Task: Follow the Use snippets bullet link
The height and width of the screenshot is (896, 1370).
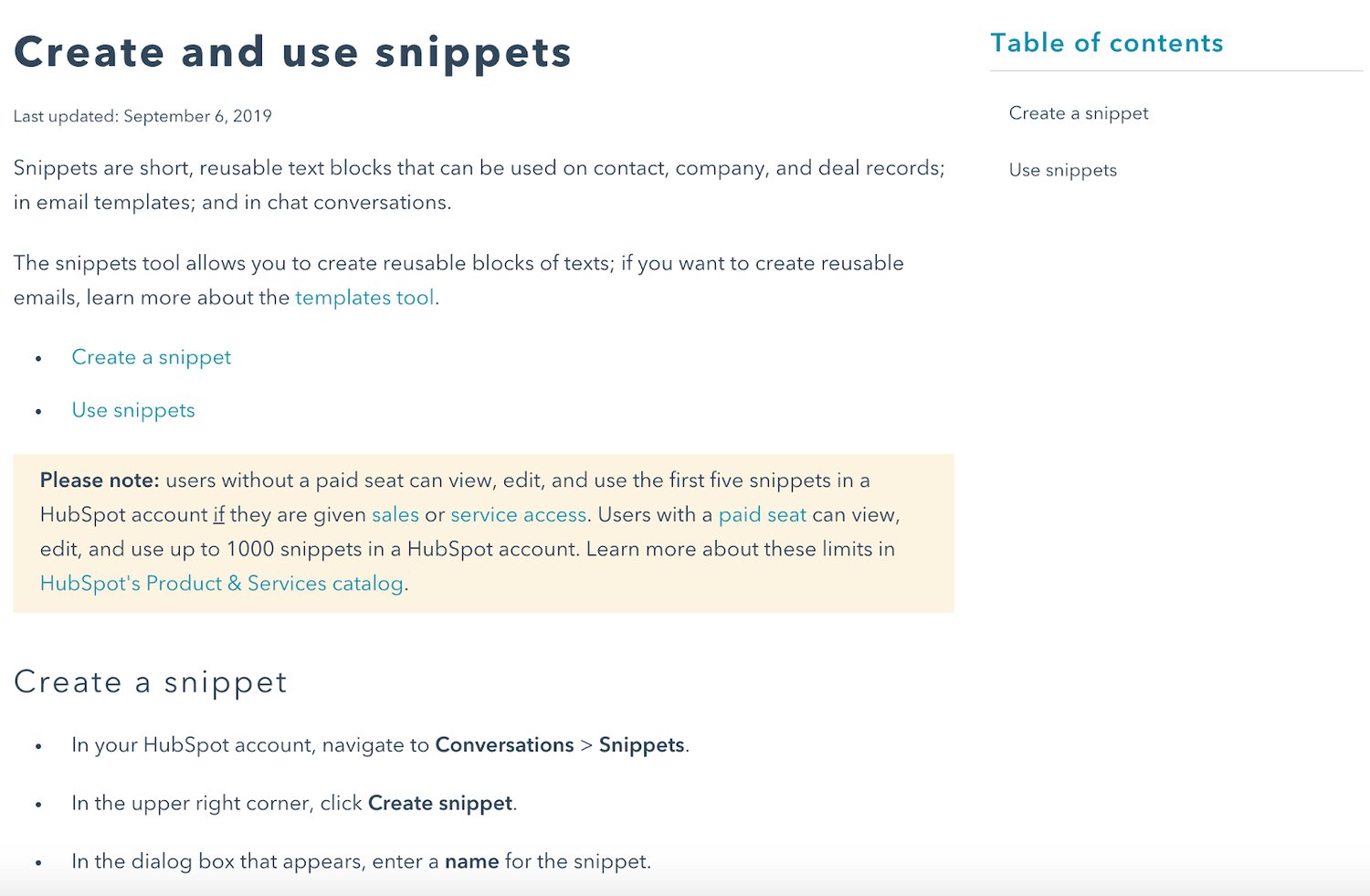Action: [x=133, y=410]
